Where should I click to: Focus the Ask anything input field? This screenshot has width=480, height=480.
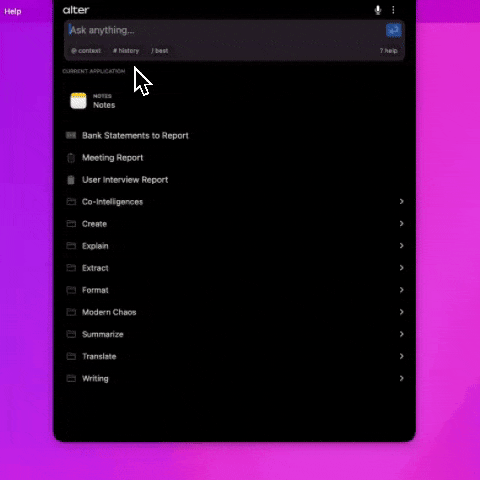(x=226, y=30)
